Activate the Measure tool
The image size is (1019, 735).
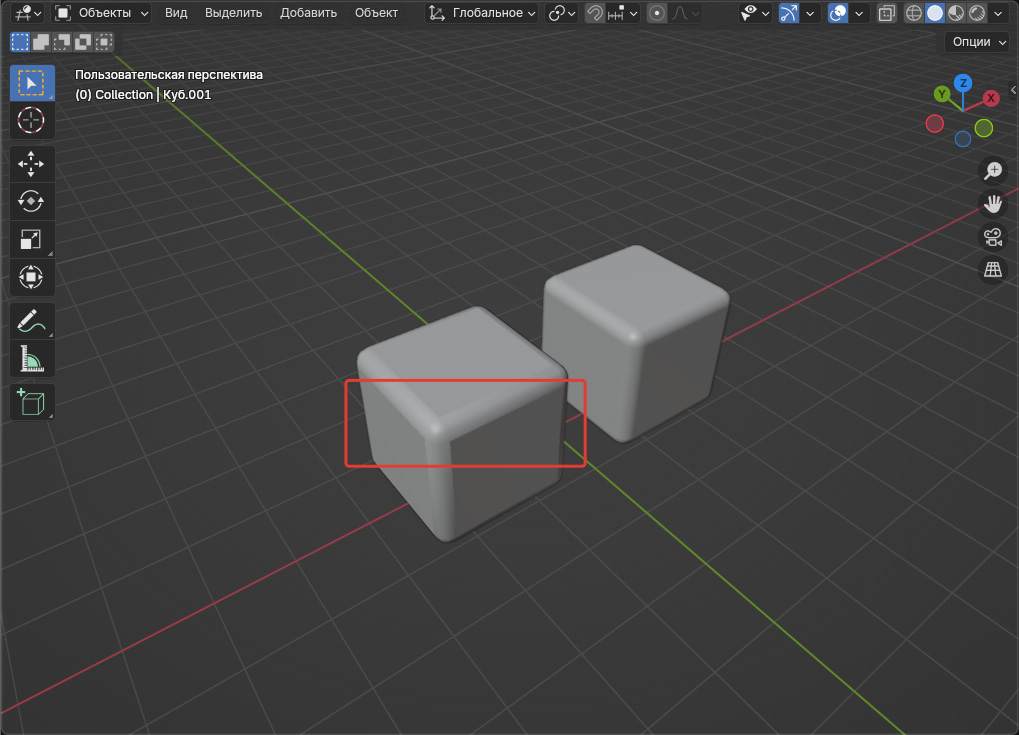pyautogui.click(x=31, y=358)
